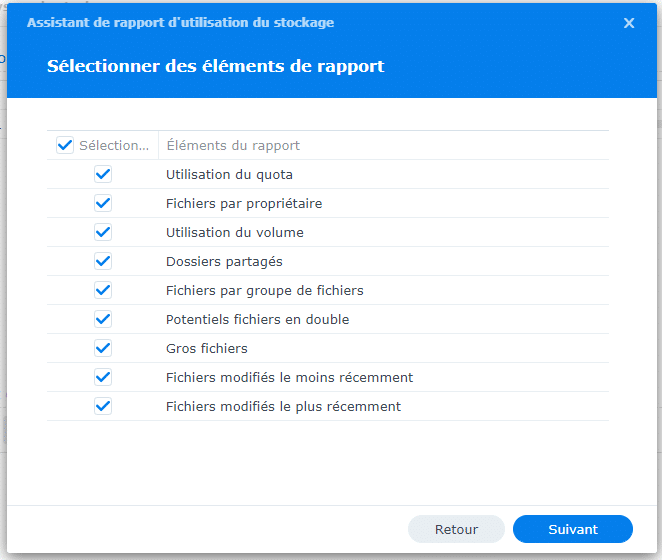662x560 pixels.
Task: Toggle Fichiers modifiés le moins récemment checkbox
Action: pyautogui.click(x=103, y=377)
